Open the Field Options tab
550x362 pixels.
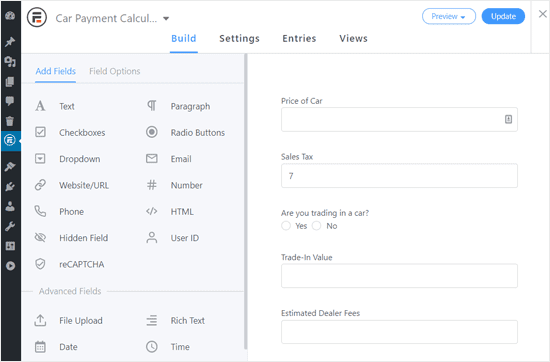pos(115,71)
